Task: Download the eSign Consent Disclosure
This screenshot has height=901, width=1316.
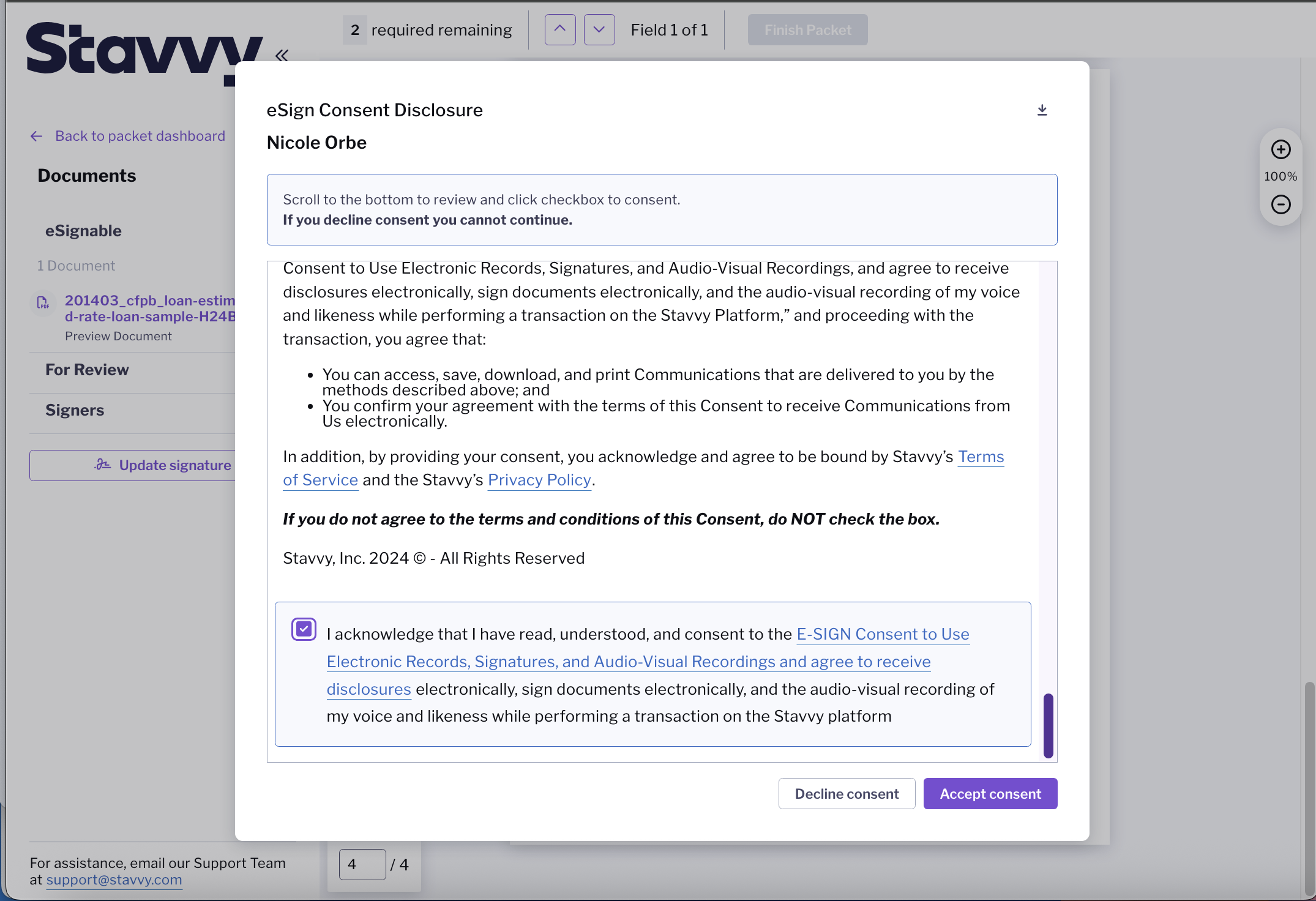Action: (x=1042, y=110)
